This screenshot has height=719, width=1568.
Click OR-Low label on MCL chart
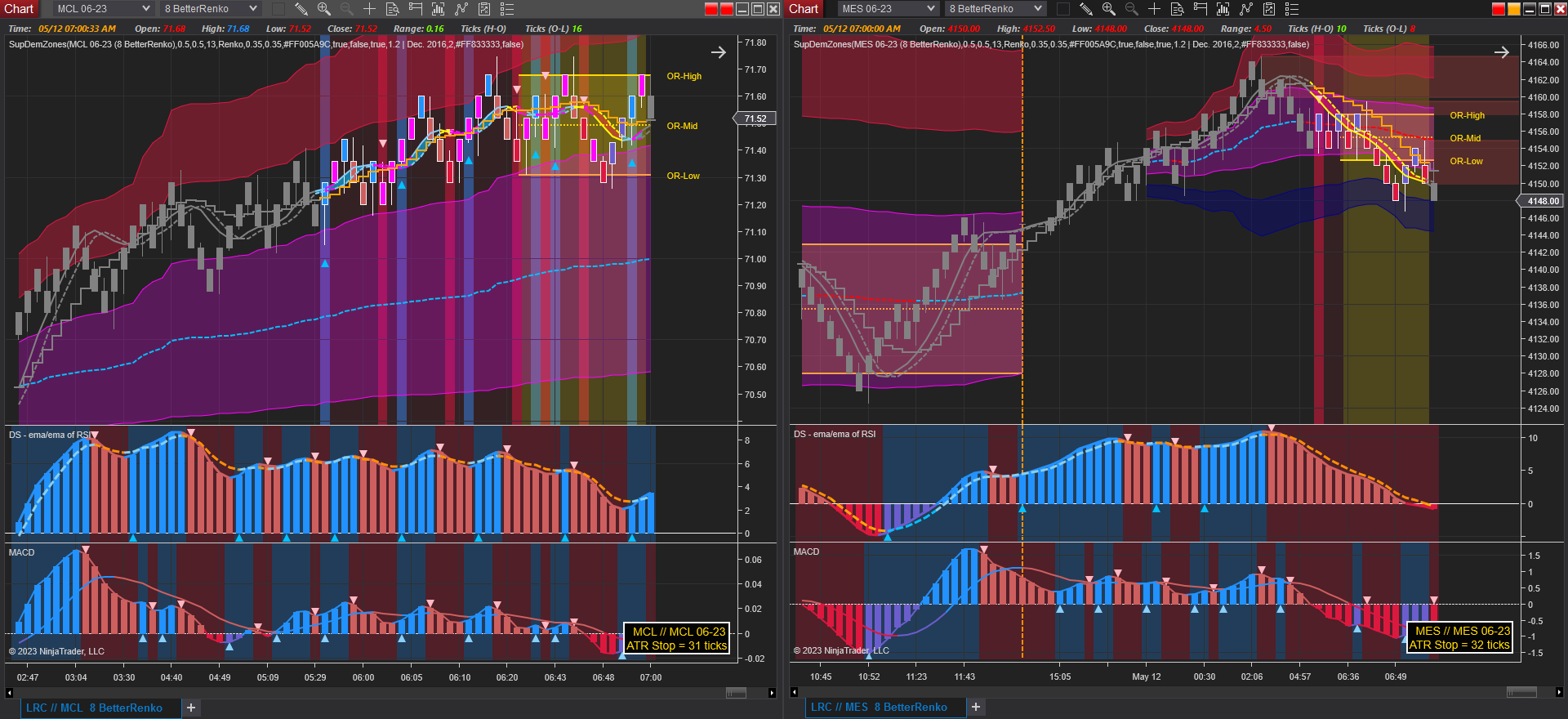tap(684, 176)
